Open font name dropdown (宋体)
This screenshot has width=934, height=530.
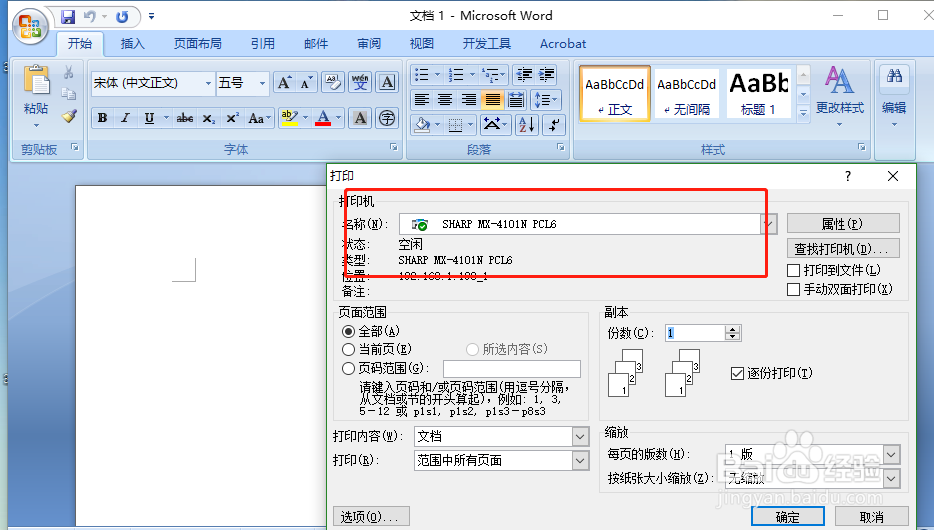[x=208, y=83]
